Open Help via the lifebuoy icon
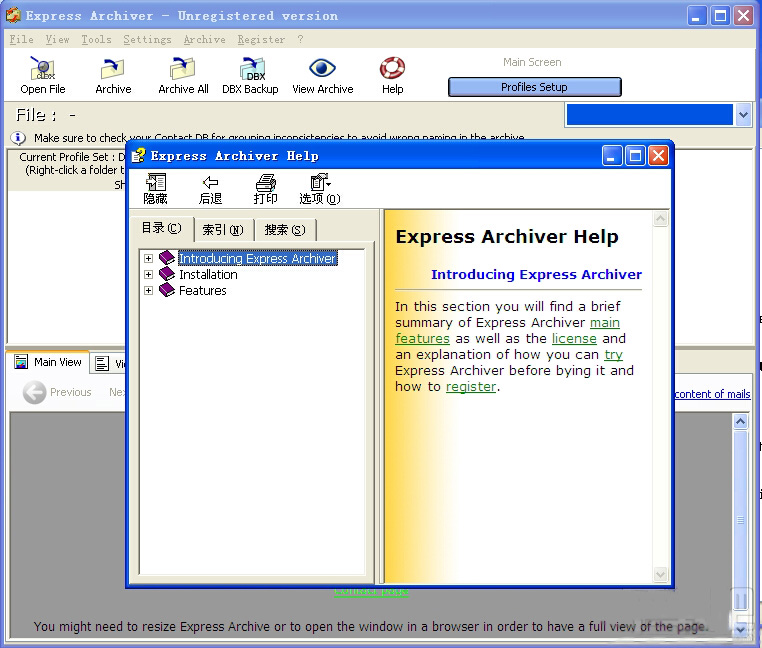 [x=392, y=68]
